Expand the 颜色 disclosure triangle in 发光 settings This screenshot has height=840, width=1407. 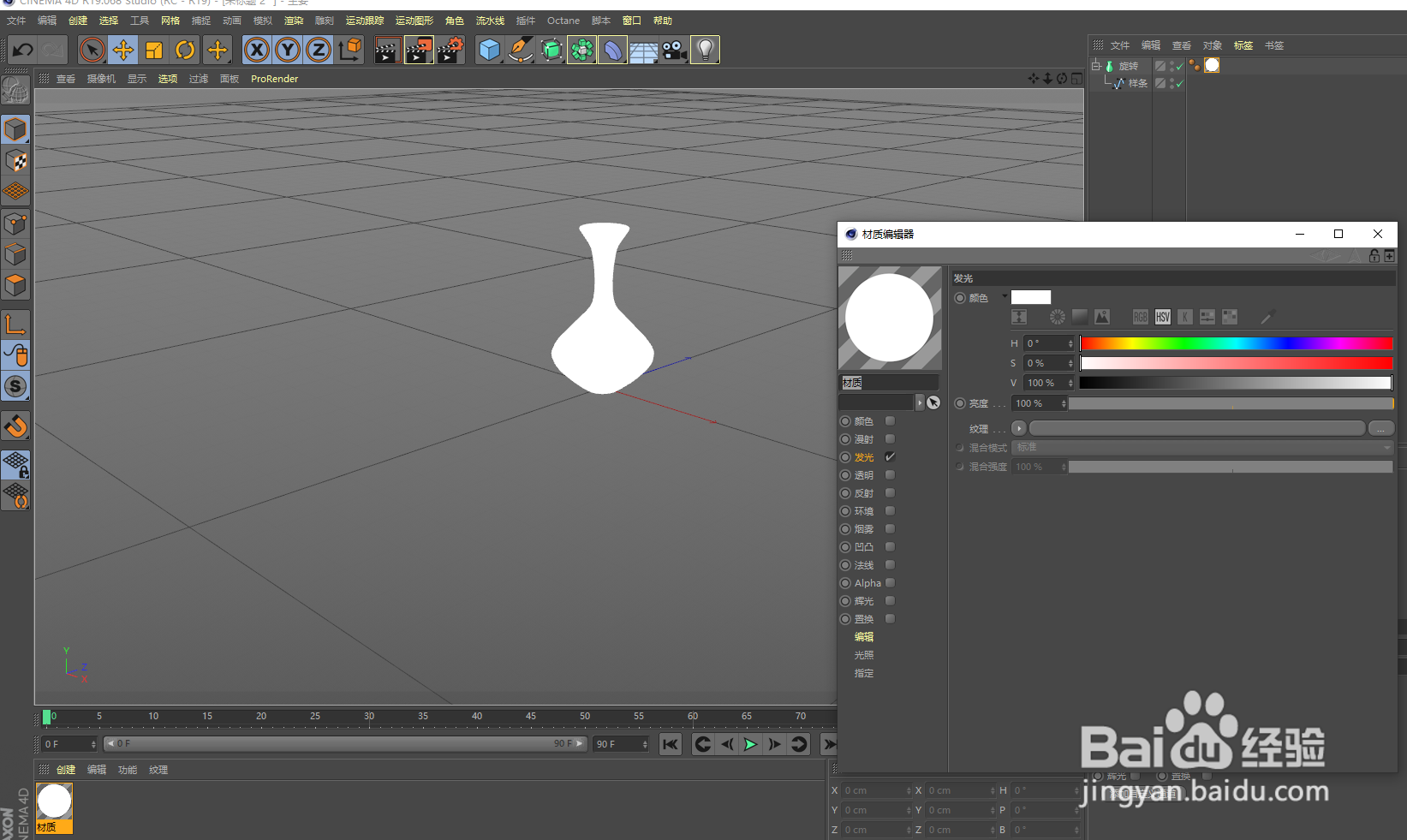(x=1004, y=297)
